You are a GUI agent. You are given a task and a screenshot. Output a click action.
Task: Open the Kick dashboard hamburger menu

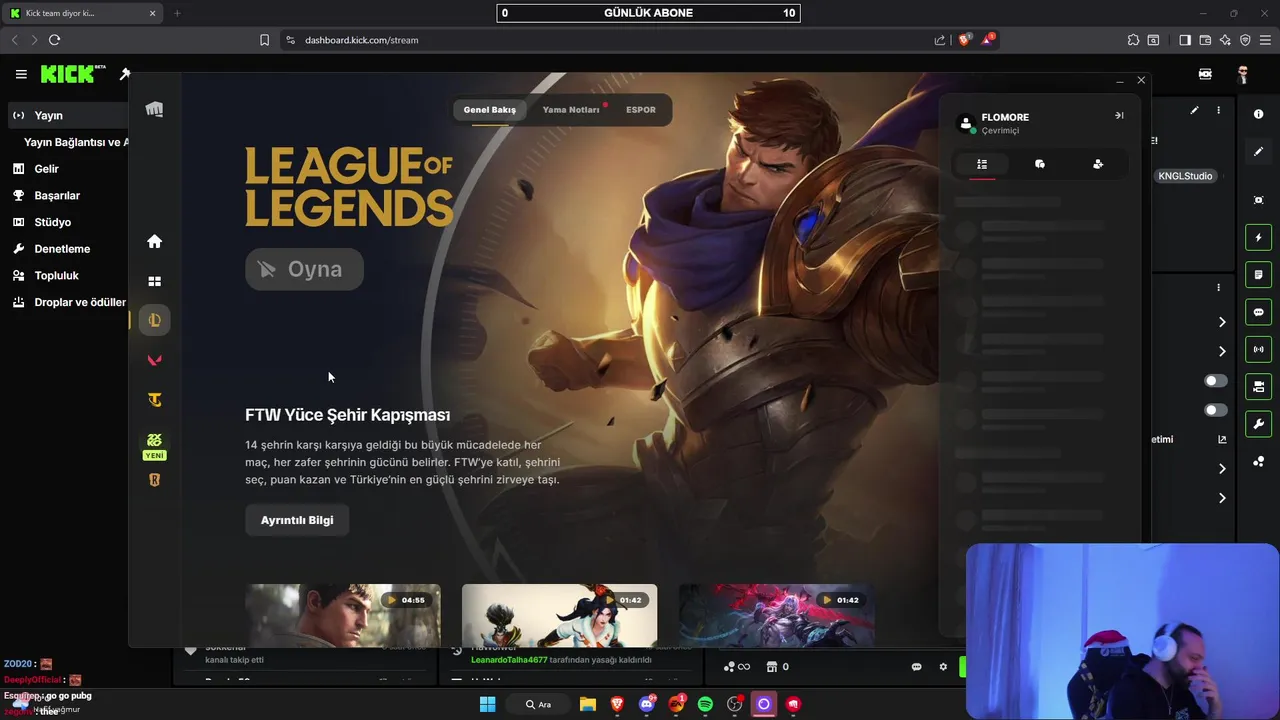(21, 74)
